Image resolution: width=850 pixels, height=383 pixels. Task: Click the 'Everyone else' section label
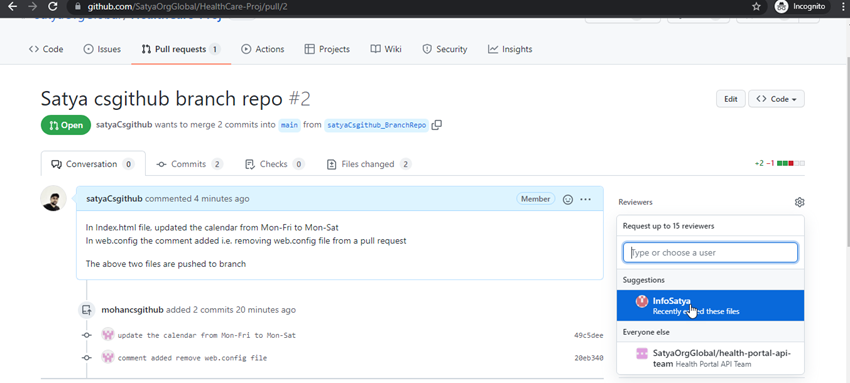tap(646, 332)
